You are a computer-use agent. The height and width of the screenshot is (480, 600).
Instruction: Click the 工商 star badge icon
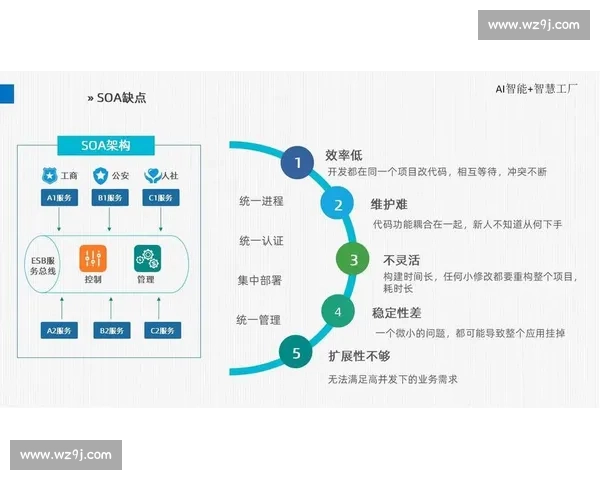click(49, 175)
